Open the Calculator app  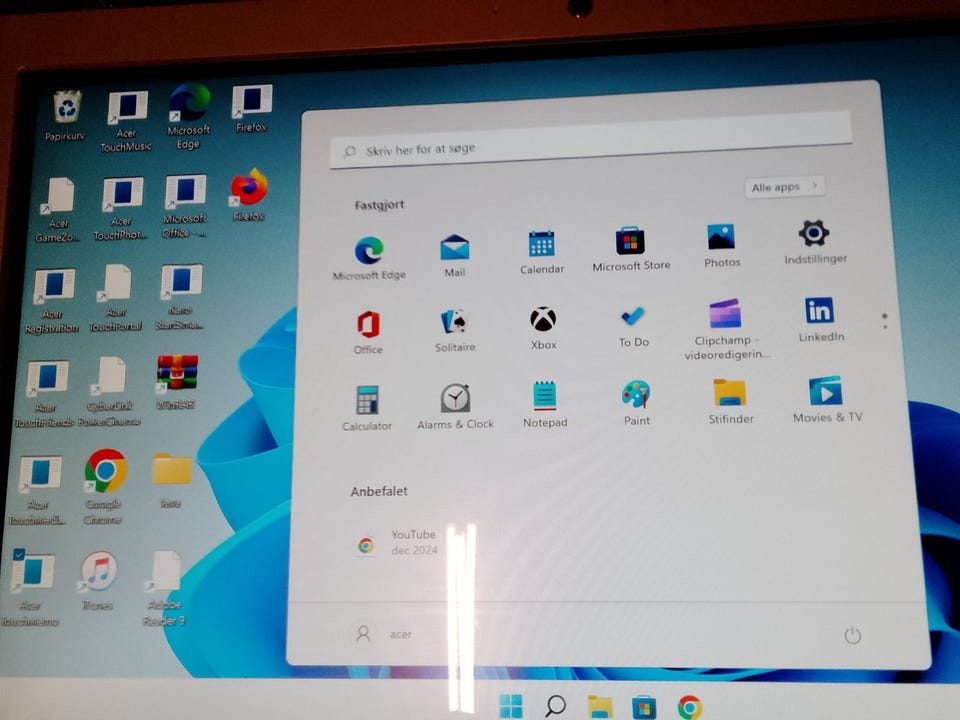pyautogui.click(x=367, y=408)
